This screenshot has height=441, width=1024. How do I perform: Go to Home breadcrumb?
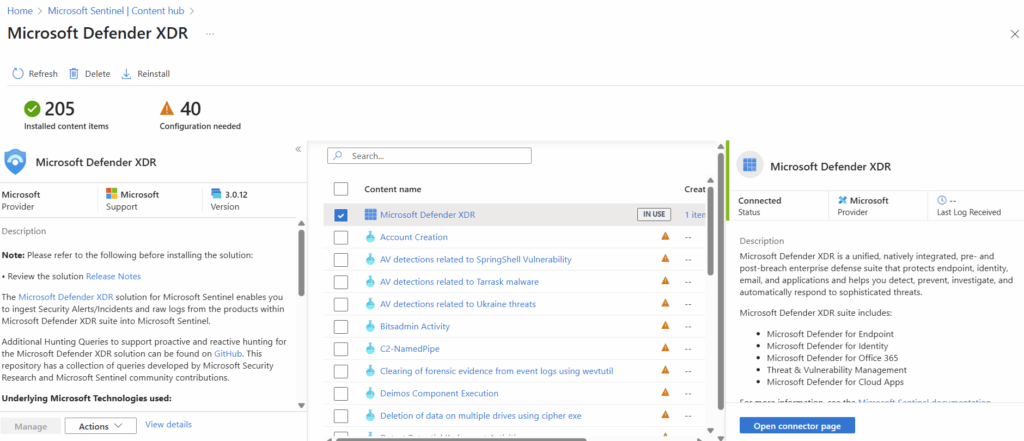[x=20, y=11]
